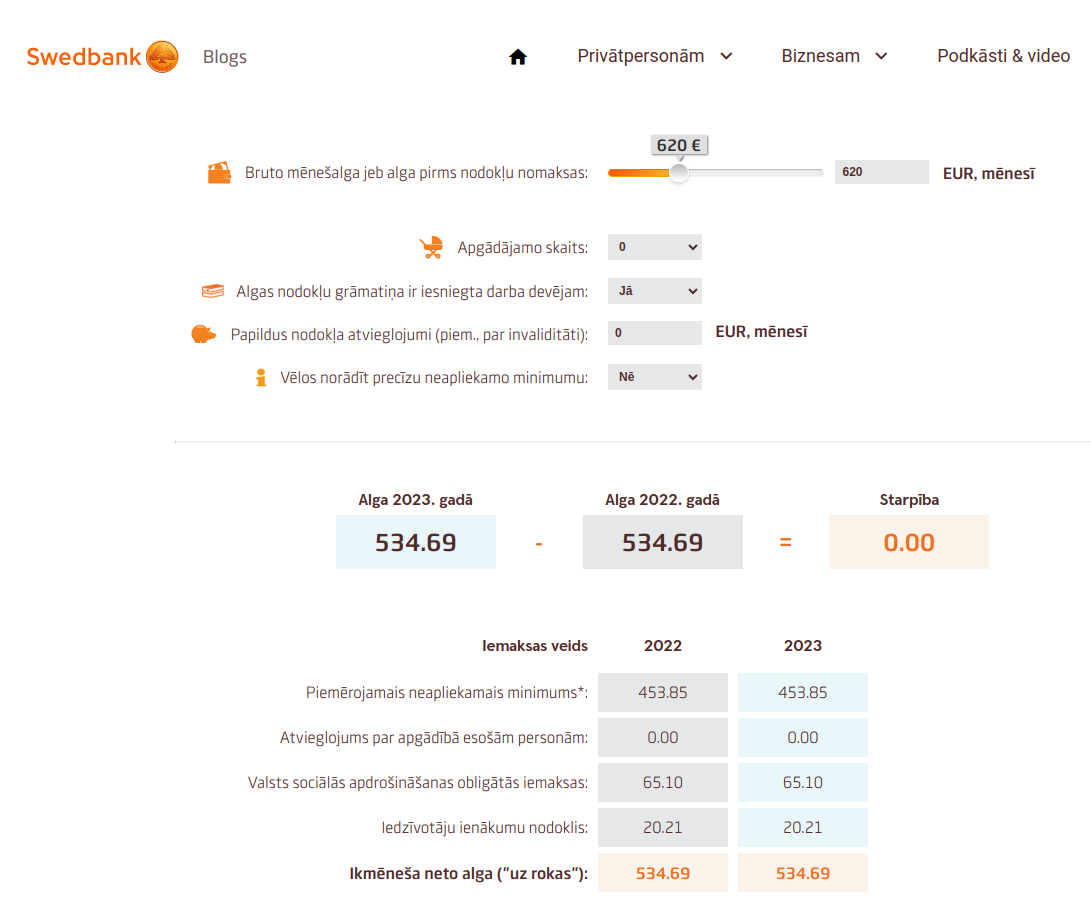The width and height of the screenshot is (1091, 910).
Task: Click the additional tax relief input field
Action: point(654,333)
